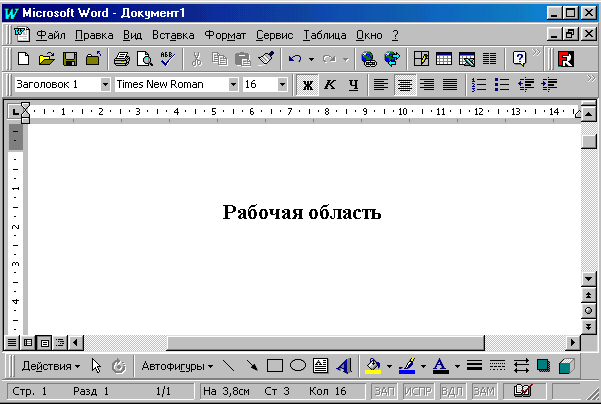Viewport: 601px width, 404px height.
Task: Align text to the left
Action: (x=381, y=85)
